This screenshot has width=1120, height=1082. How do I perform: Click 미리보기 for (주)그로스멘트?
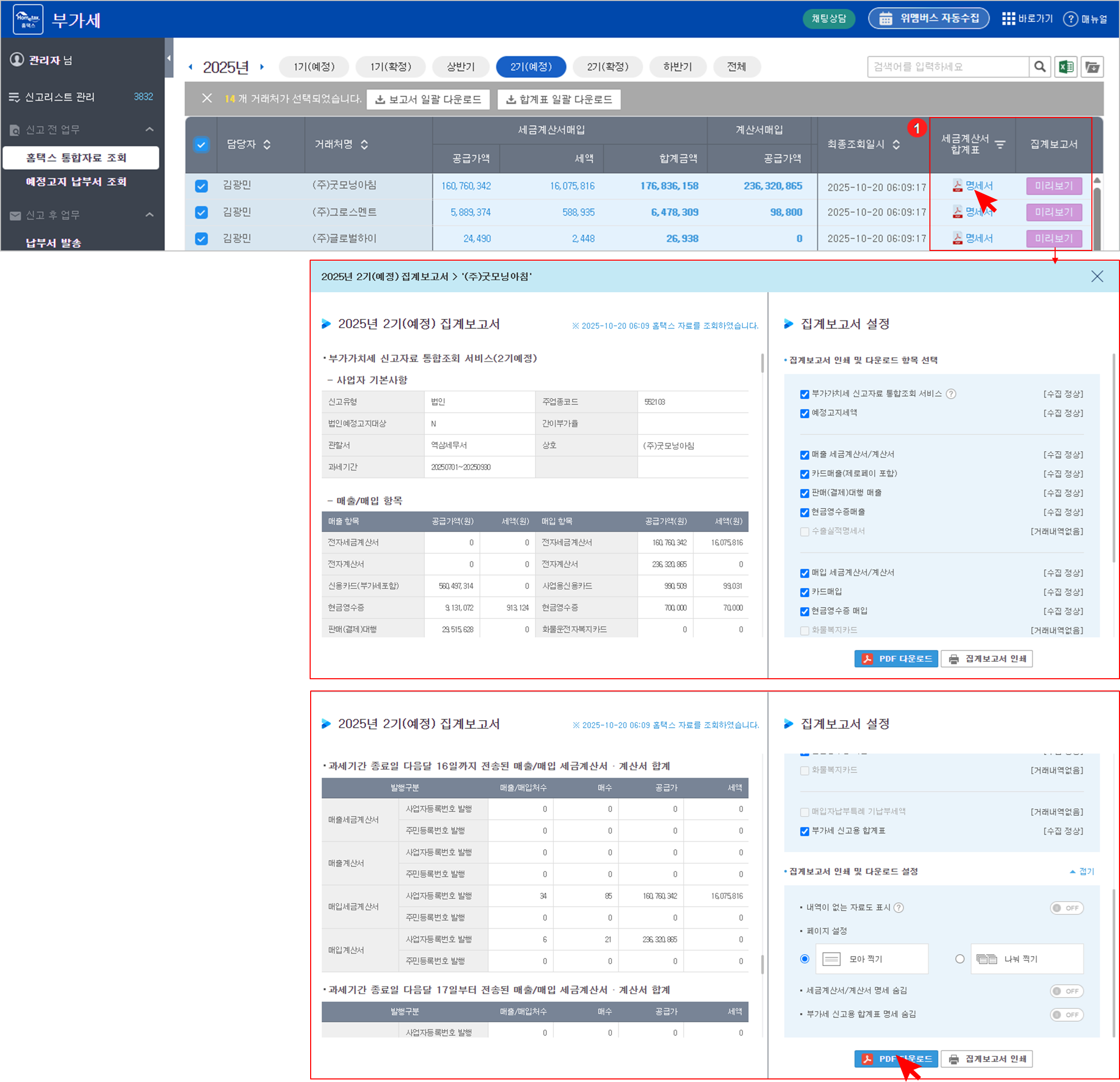click(x=1054, y=212)
